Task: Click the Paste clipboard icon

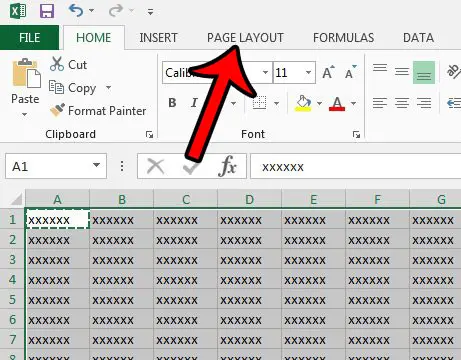Action: pos(26,73)
